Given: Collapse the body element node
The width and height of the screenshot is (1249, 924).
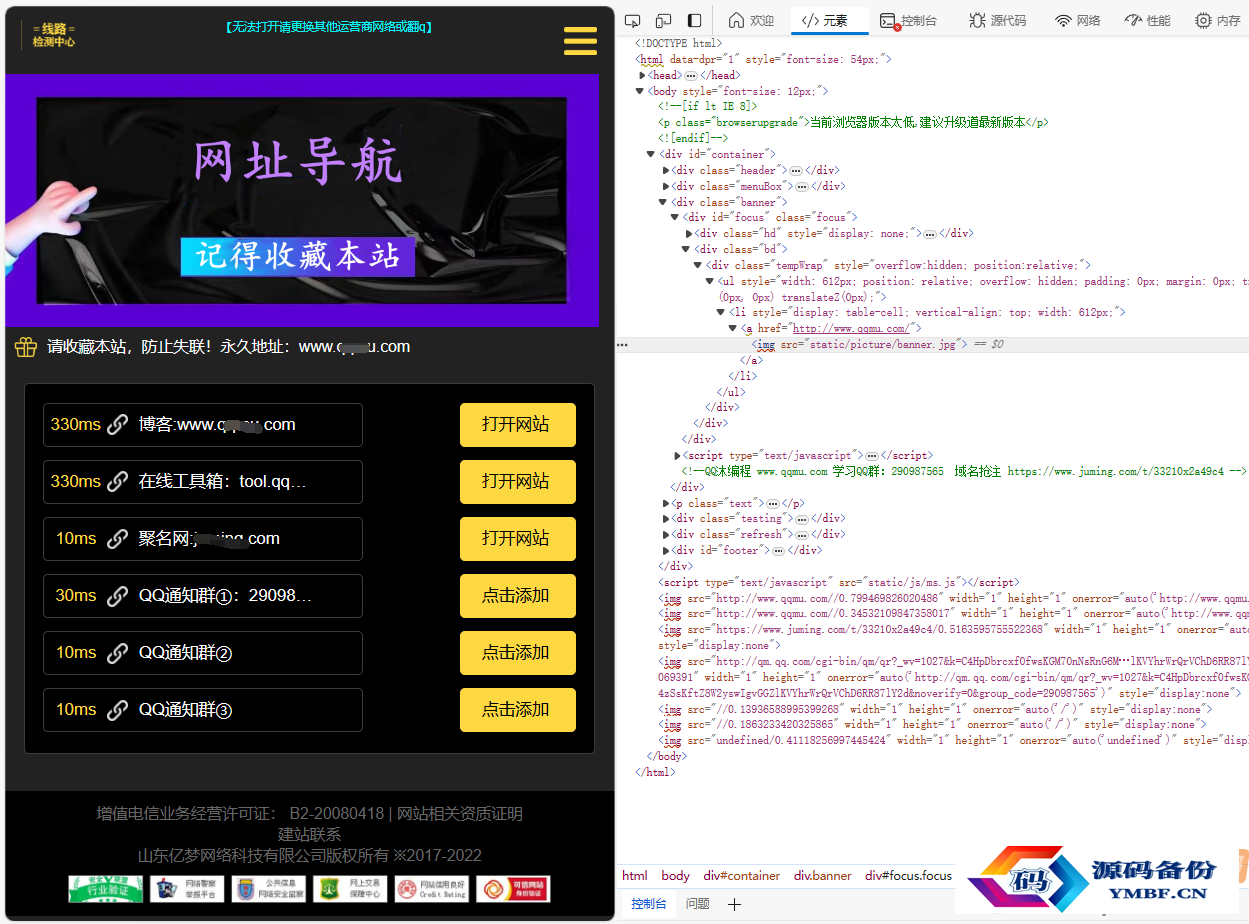Looking at the screenshot, I should coord(641,91).
